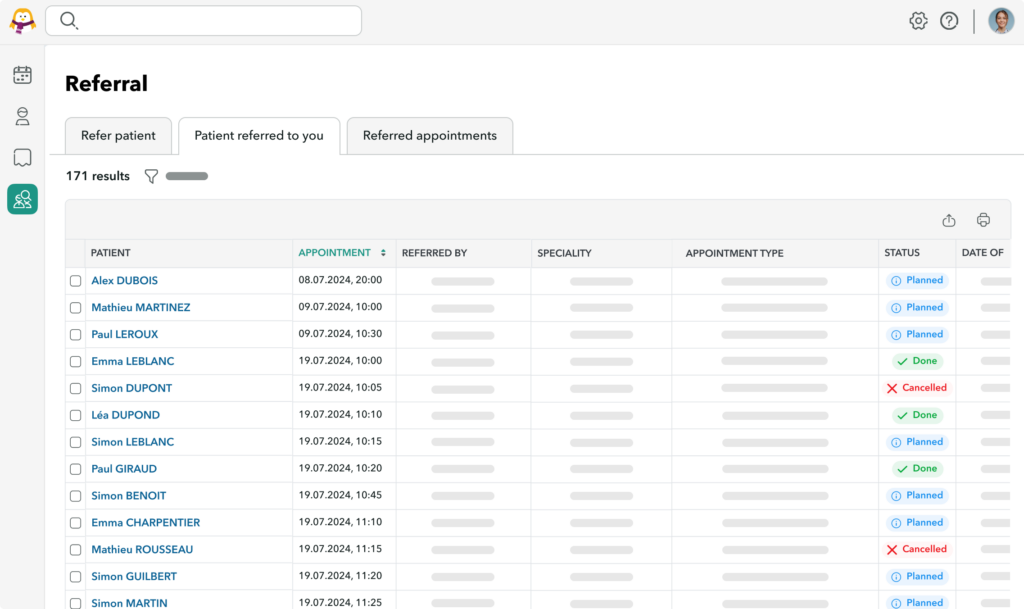Image resolution: width=1024 pixels, height=609 pixels.
Task: Open patient Emma CHARPENTIER link
Action: click(x=146, y=523)
